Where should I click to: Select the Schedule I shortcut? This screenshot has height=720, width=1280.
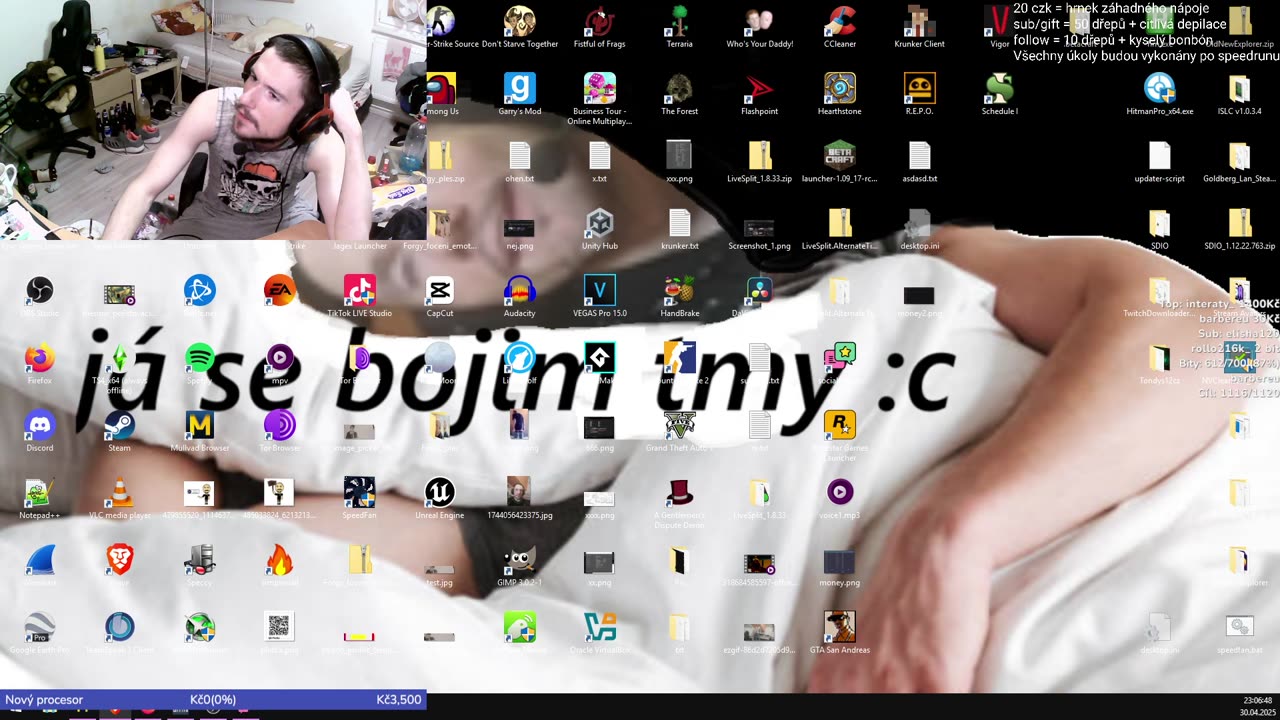(x=1000, y=93)
